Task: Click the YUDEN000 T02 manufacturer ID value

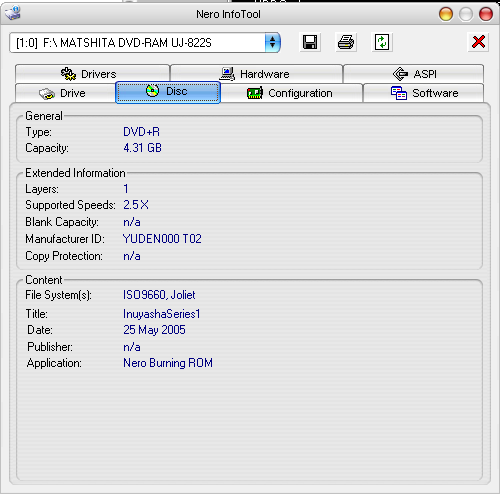Action: pyautogui.click(x=162, y=239)
